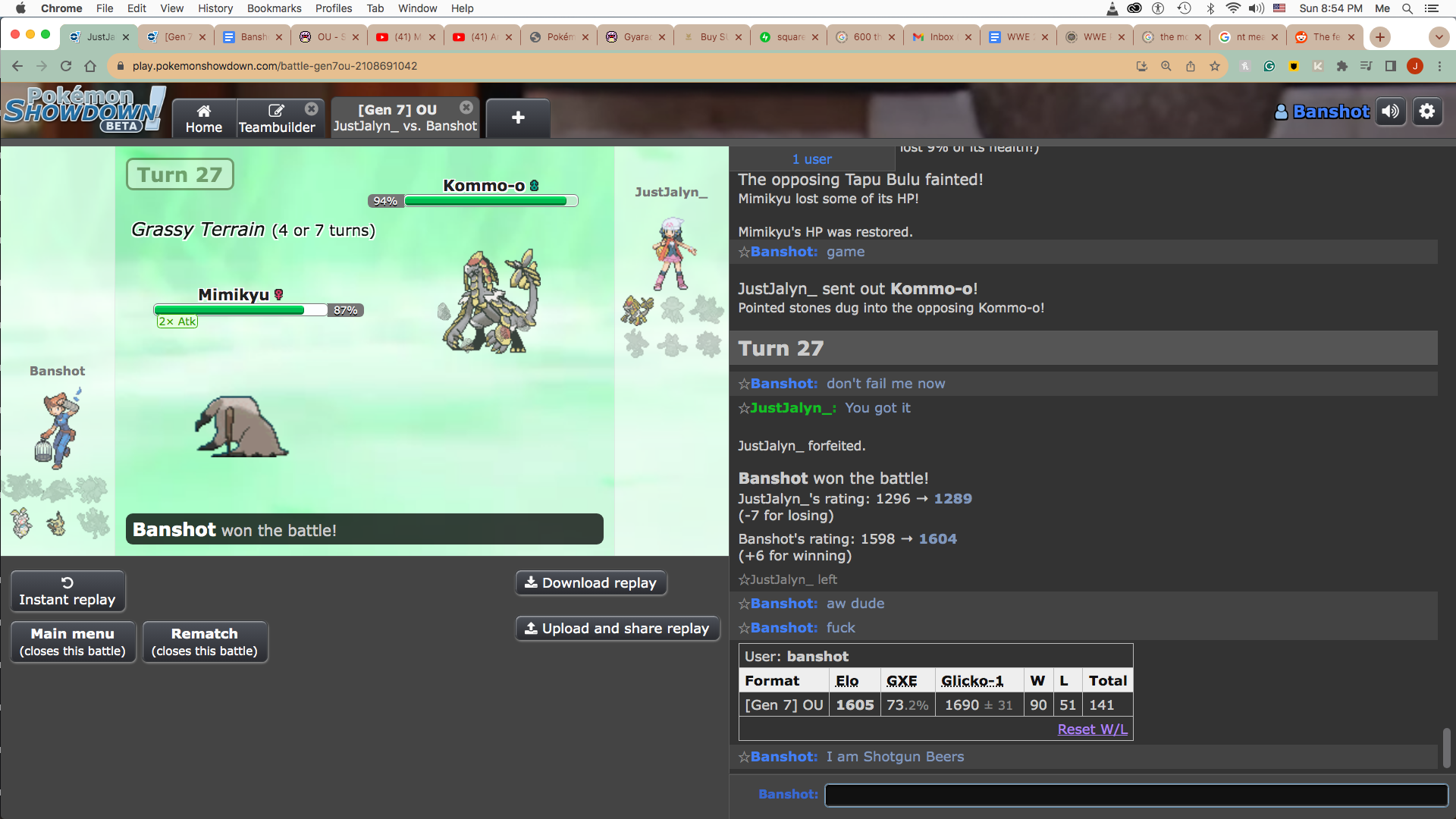Return to Main menu
1456x819 pixels.
pos(73,642)
